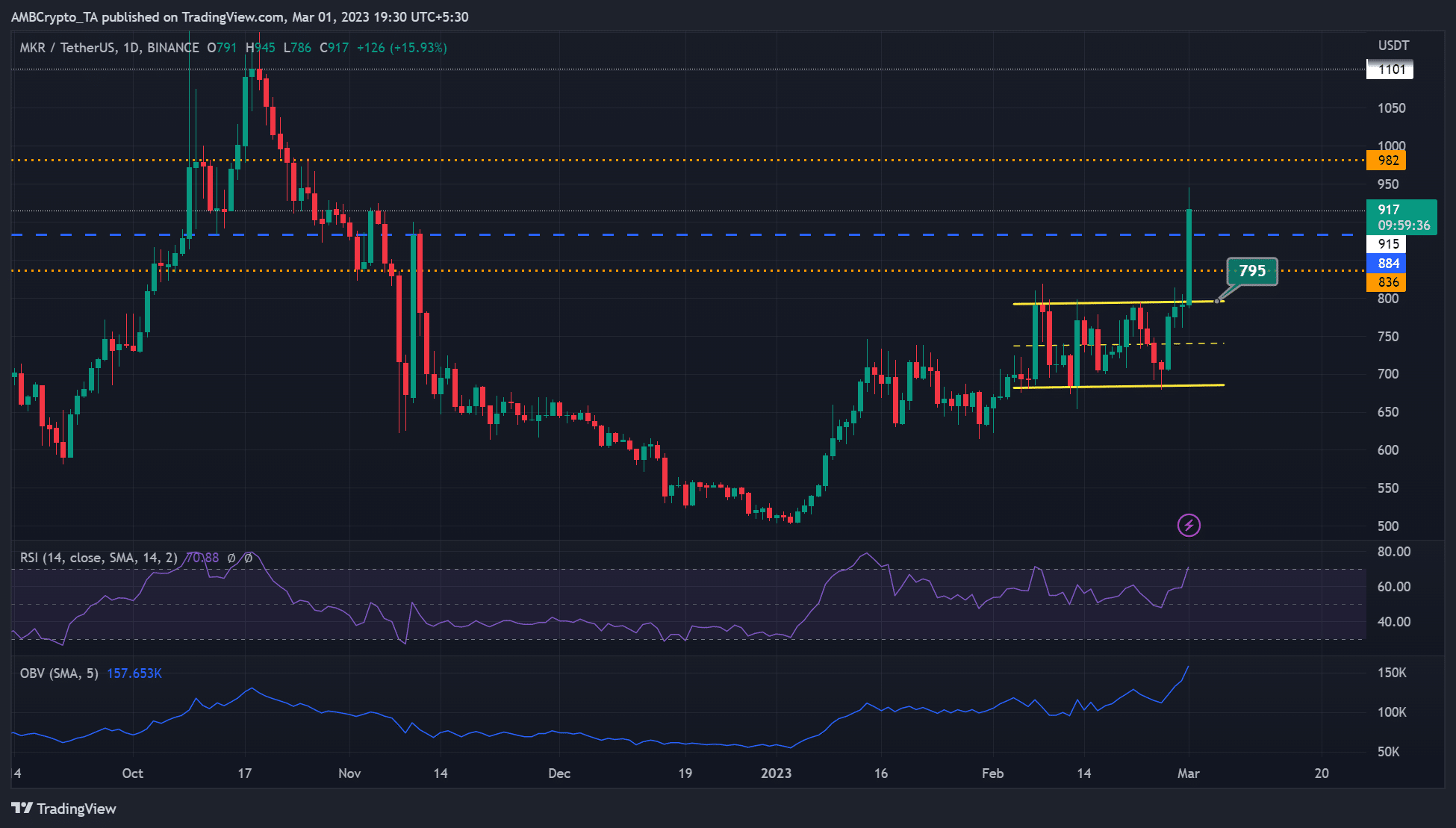Viewport: 1456px width, 828px height.
Task: Expand the OBV (SMA, 5) indicator settings
Action: pos(60,673)
